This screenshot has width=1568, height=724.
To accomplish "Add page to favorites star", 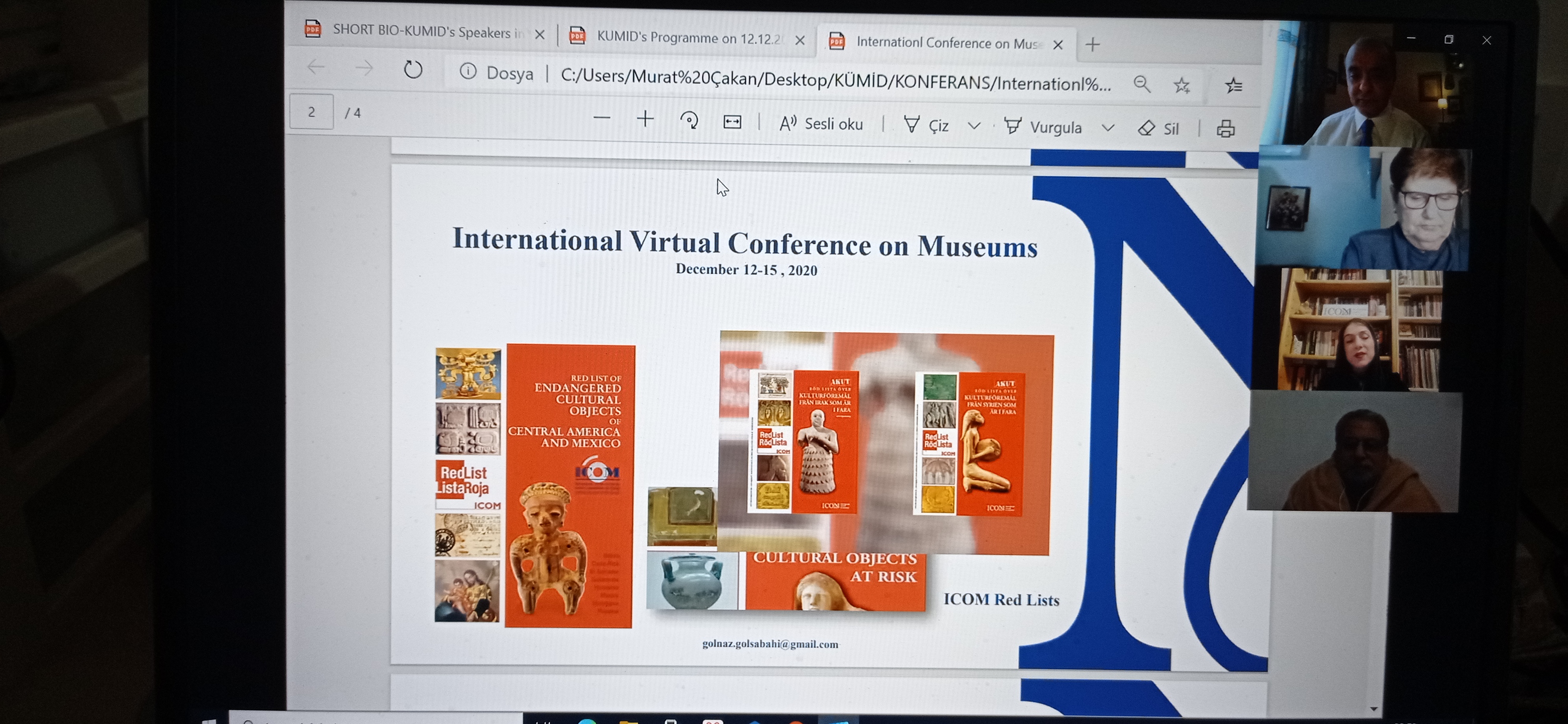I will [1182, 85].
